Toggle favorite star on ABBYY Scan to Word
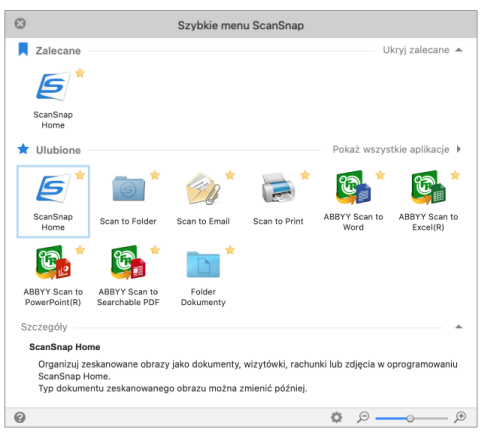481x438 pixels. click(x=380, y=175)
